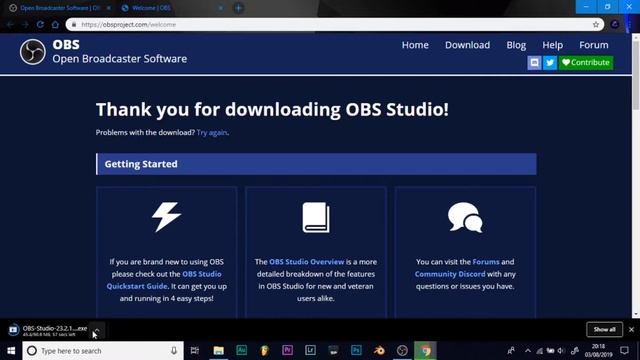The image size is (640, 360).
Task: Open the Forum navigation item
Action: click(593, 45)
